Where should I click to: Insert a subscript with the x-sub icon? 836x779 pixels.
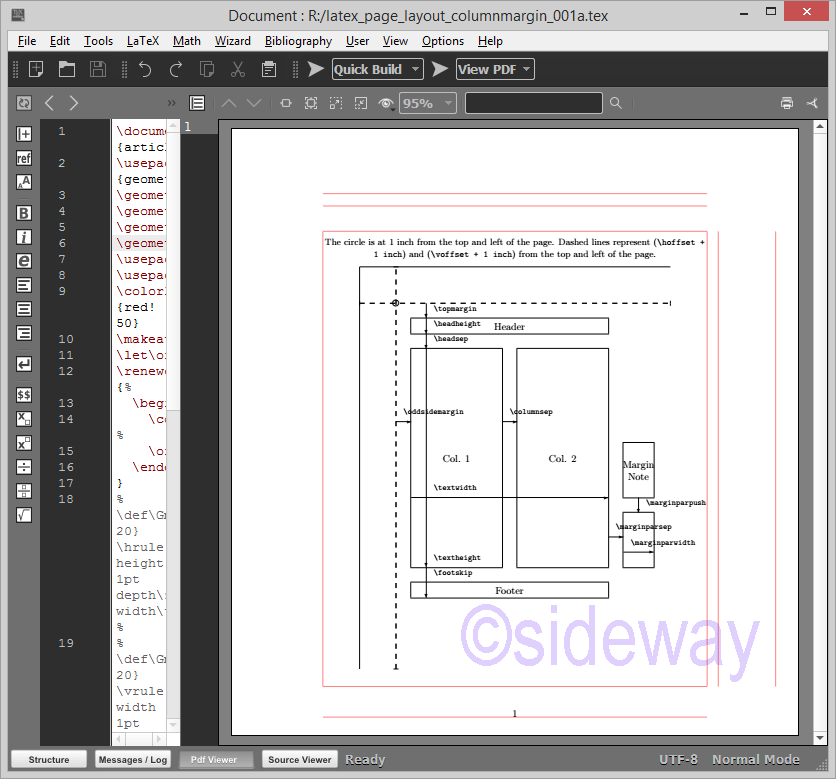click(24, 418)
